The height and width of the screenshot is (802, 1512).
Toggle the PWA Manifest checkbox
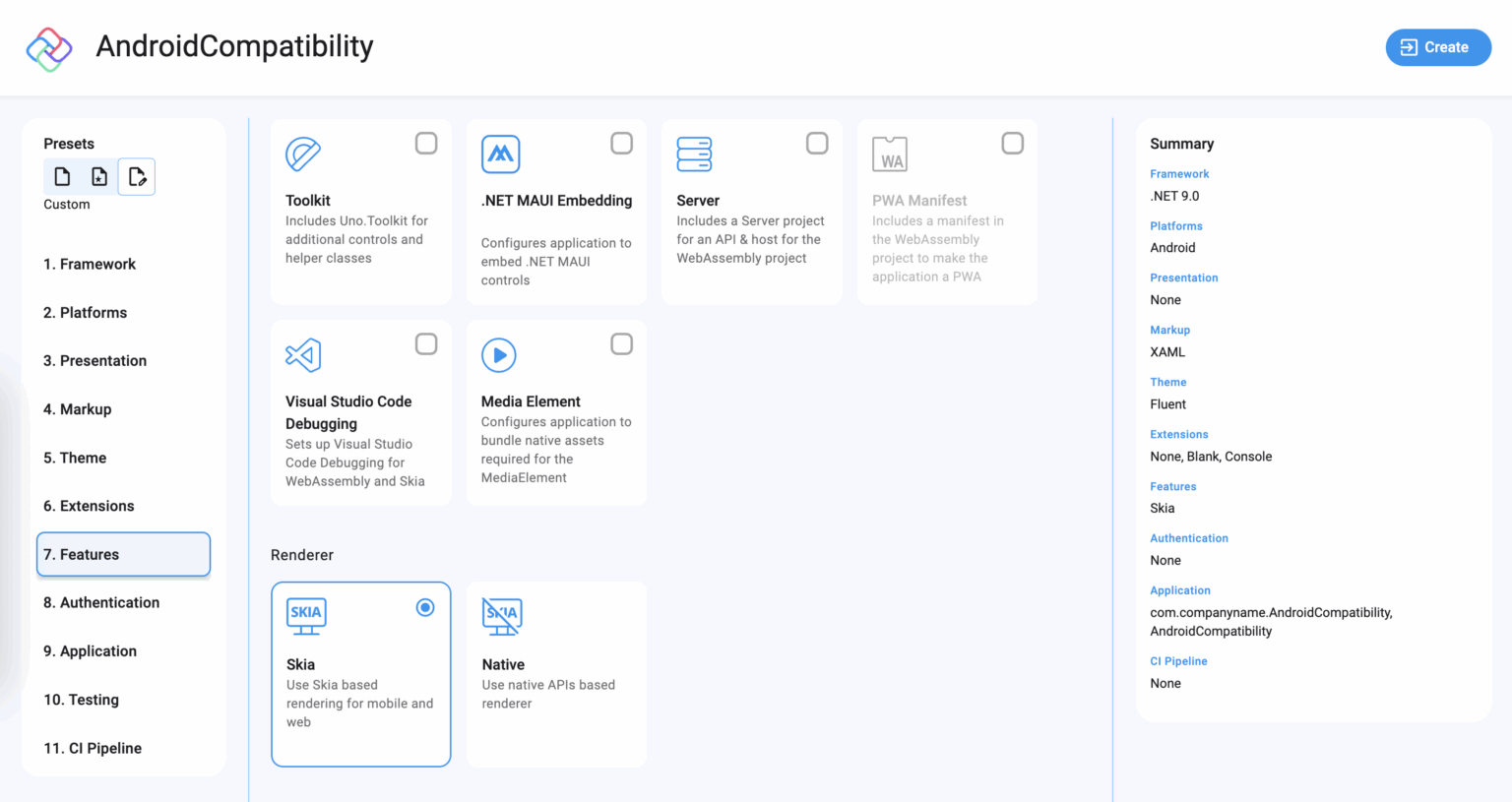coord(1012,144)
